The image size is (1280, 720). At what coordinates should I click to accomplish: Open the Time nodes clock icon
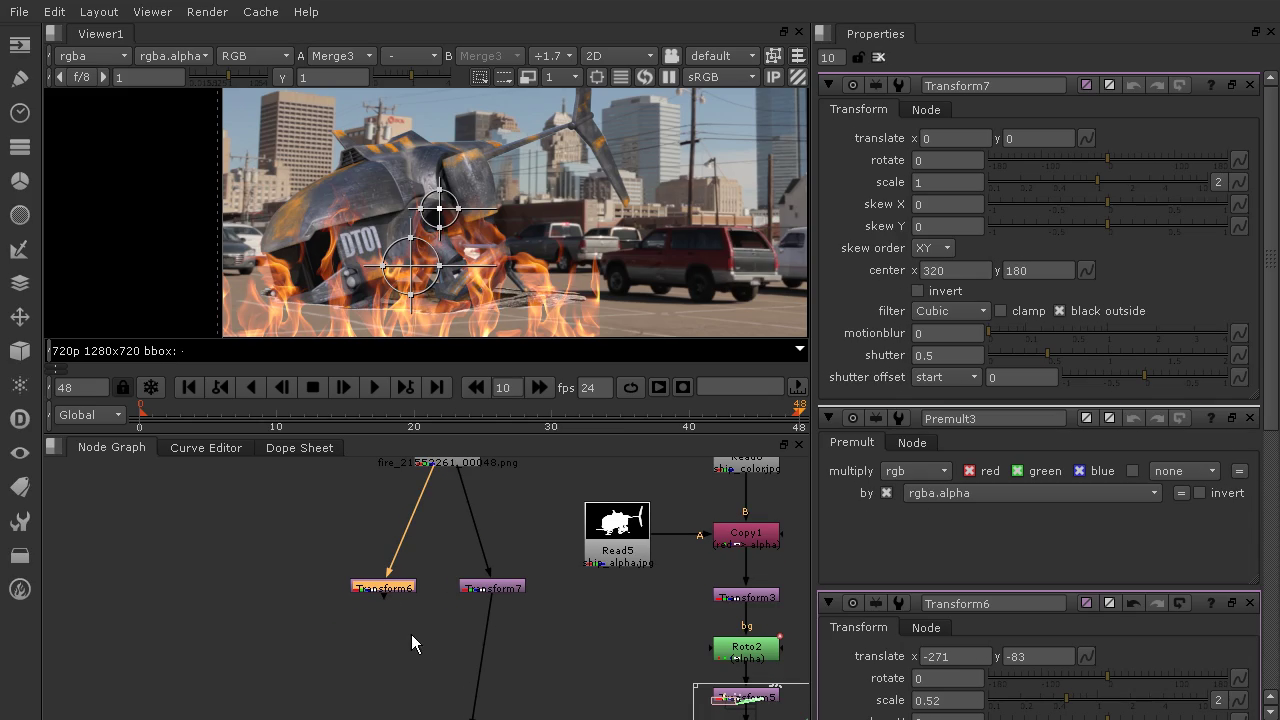coord(19,113)
